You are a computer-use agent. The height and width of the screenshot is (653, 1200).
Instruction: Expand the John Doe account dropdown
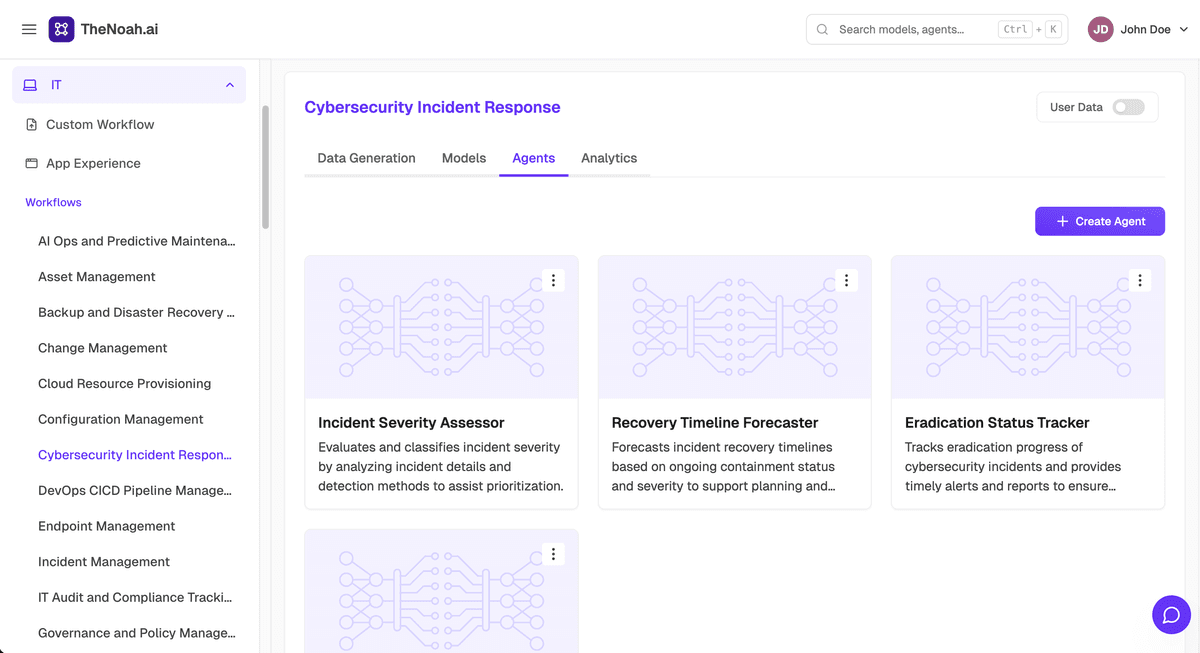tap(1184, 29)
